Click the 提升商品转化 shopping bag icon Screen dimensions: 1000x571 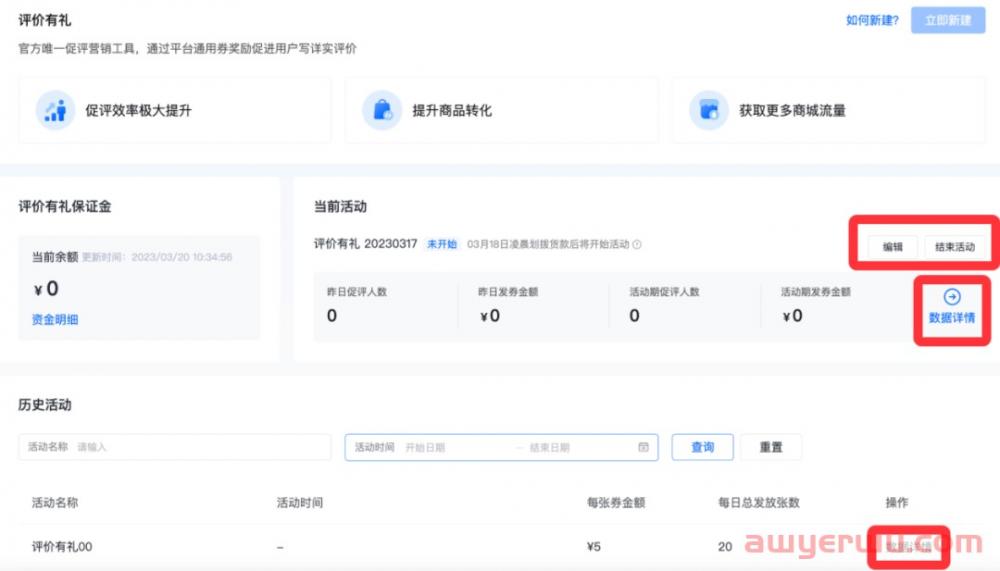[382, 110]
